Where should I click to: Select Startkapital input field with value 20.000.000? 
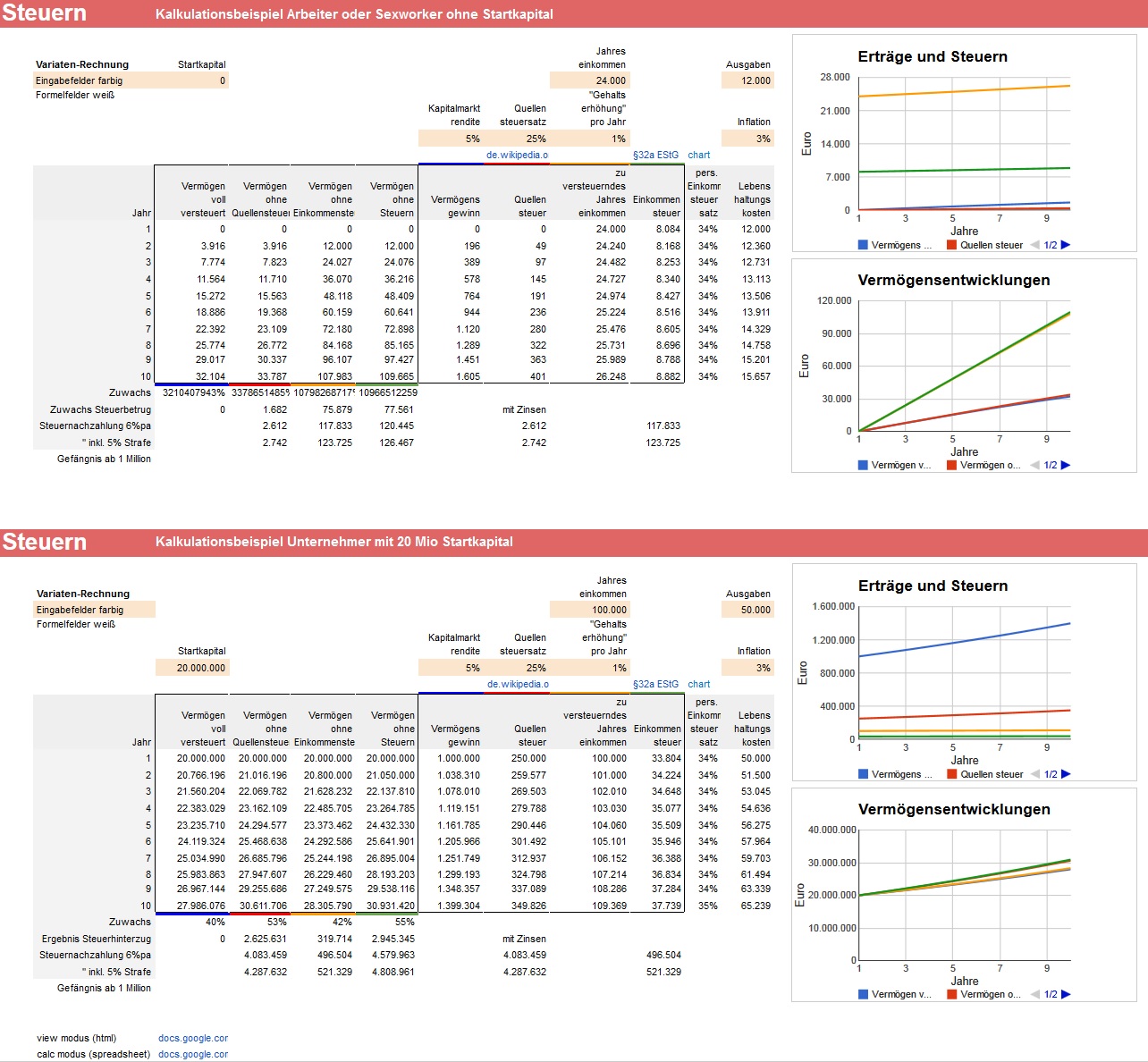click(x=192, y=668)
